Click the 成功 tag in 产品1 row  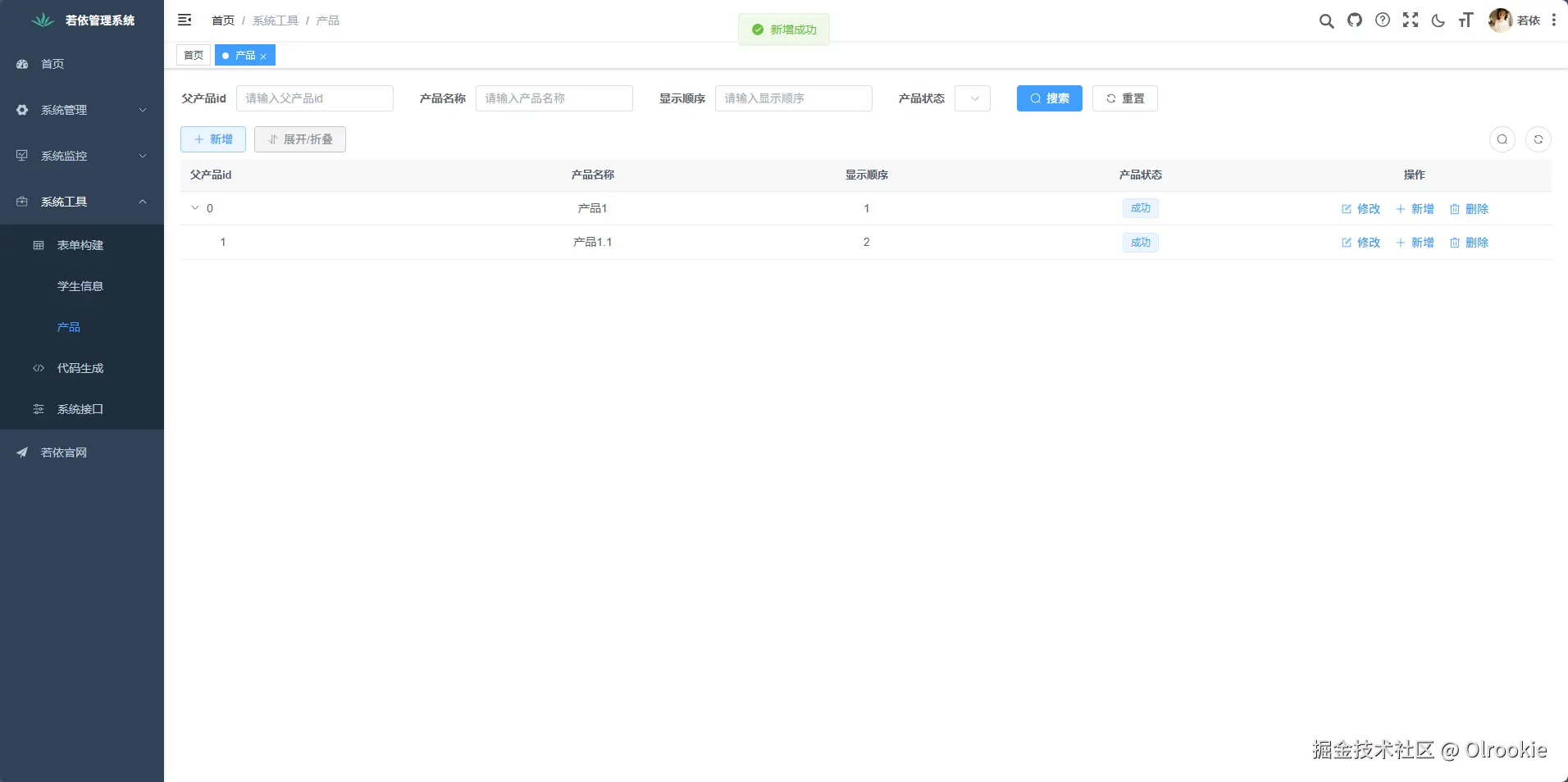click(1141, 208)
